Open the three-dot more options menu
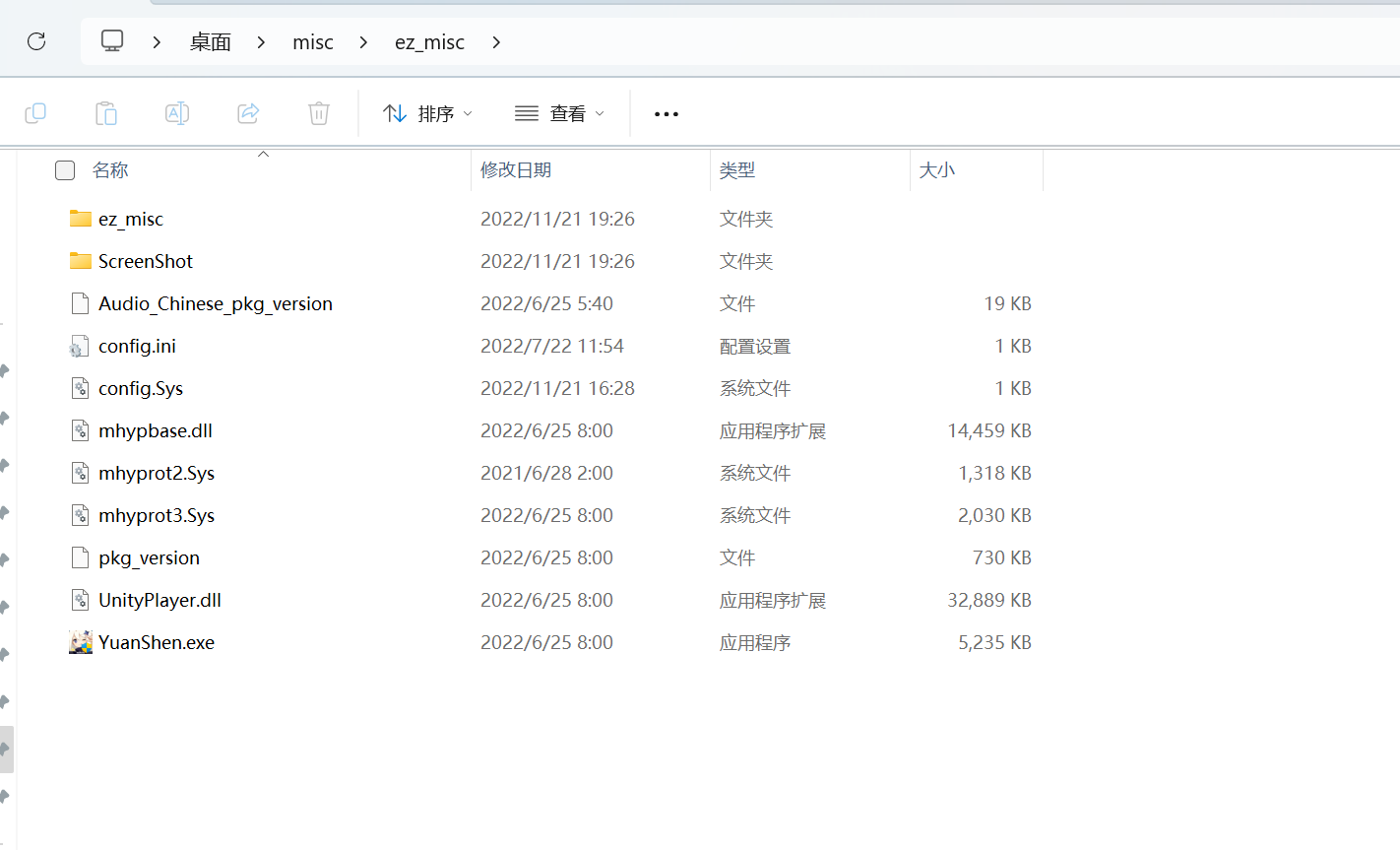 tap(667, 114)
